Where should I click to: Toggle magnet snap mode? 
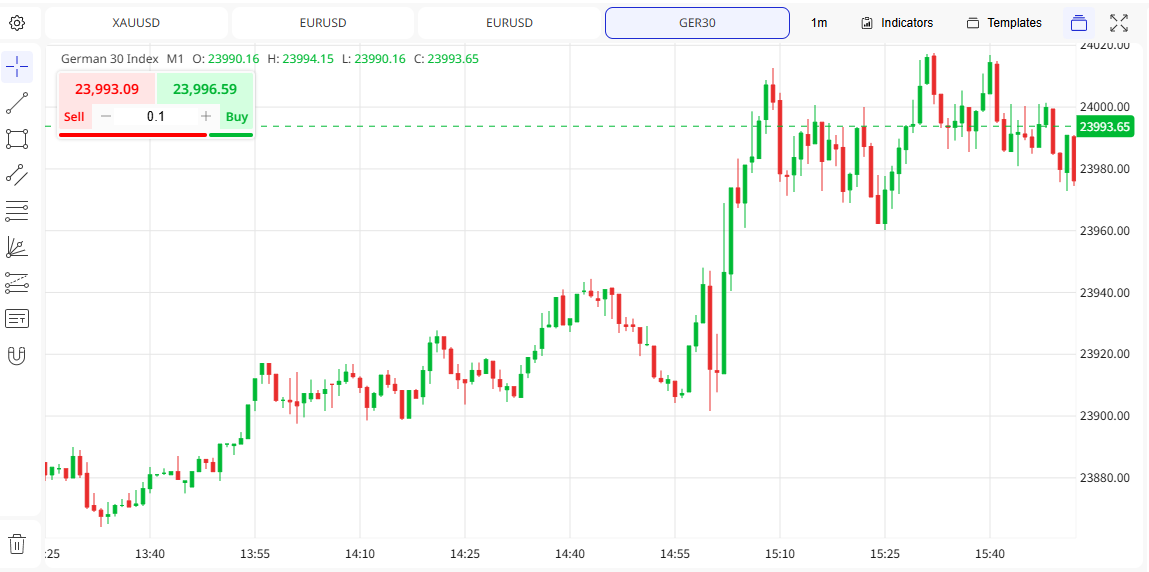17,355
